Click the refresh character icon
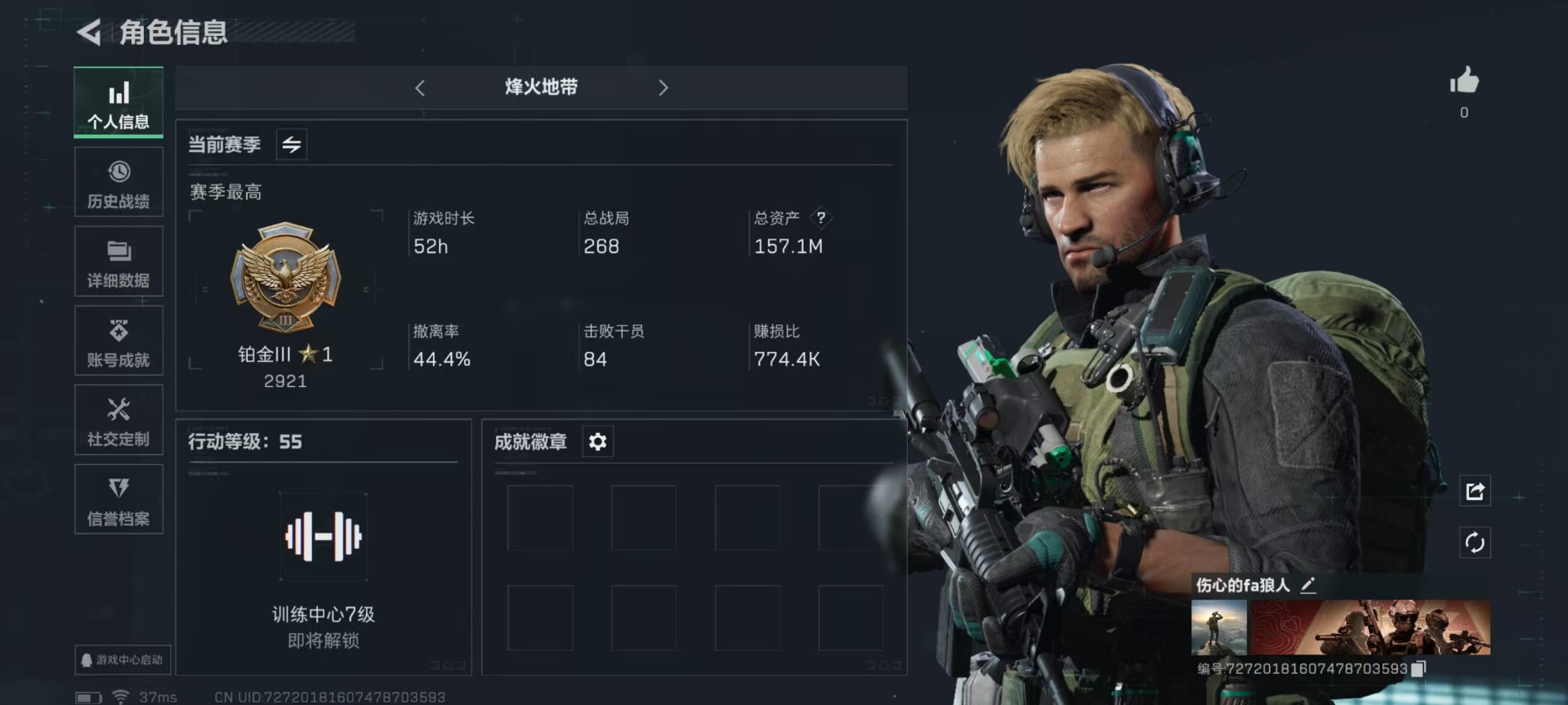The image size is (1568, 705). [1475, 542]
